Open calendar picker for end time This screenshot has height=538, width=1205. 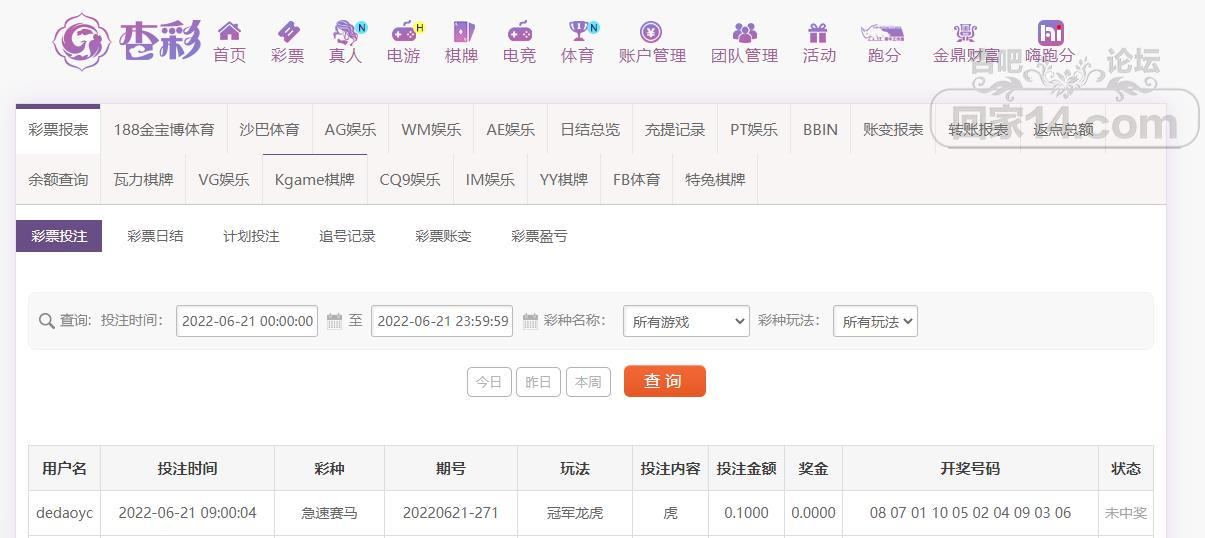(530, 321)
